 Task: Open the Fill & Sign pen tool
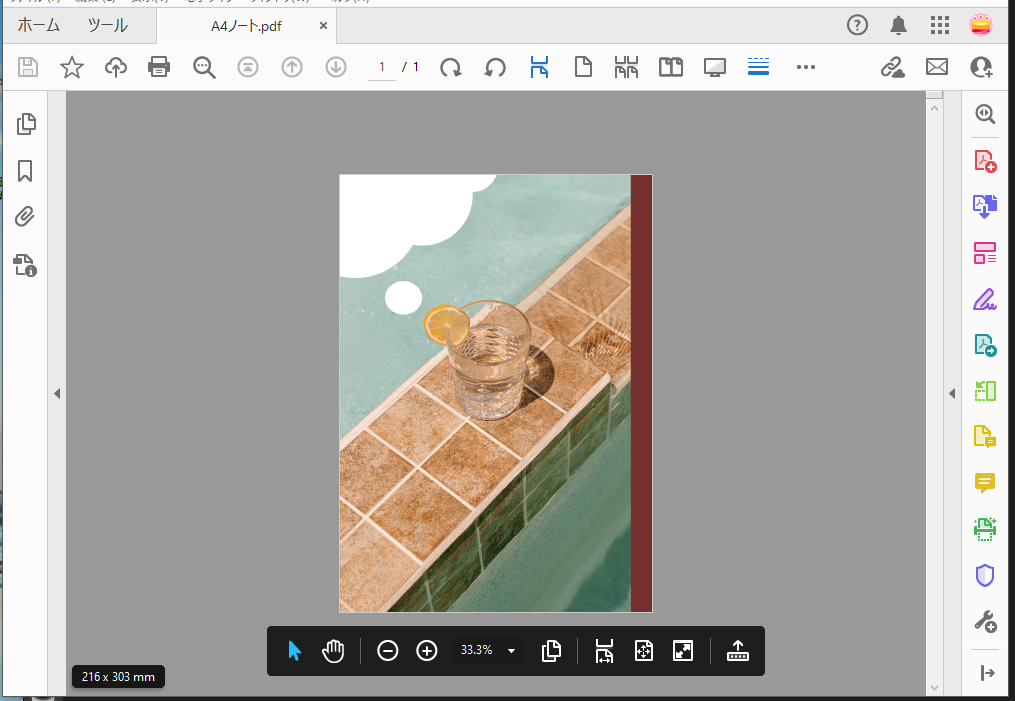tap(985, 299)
